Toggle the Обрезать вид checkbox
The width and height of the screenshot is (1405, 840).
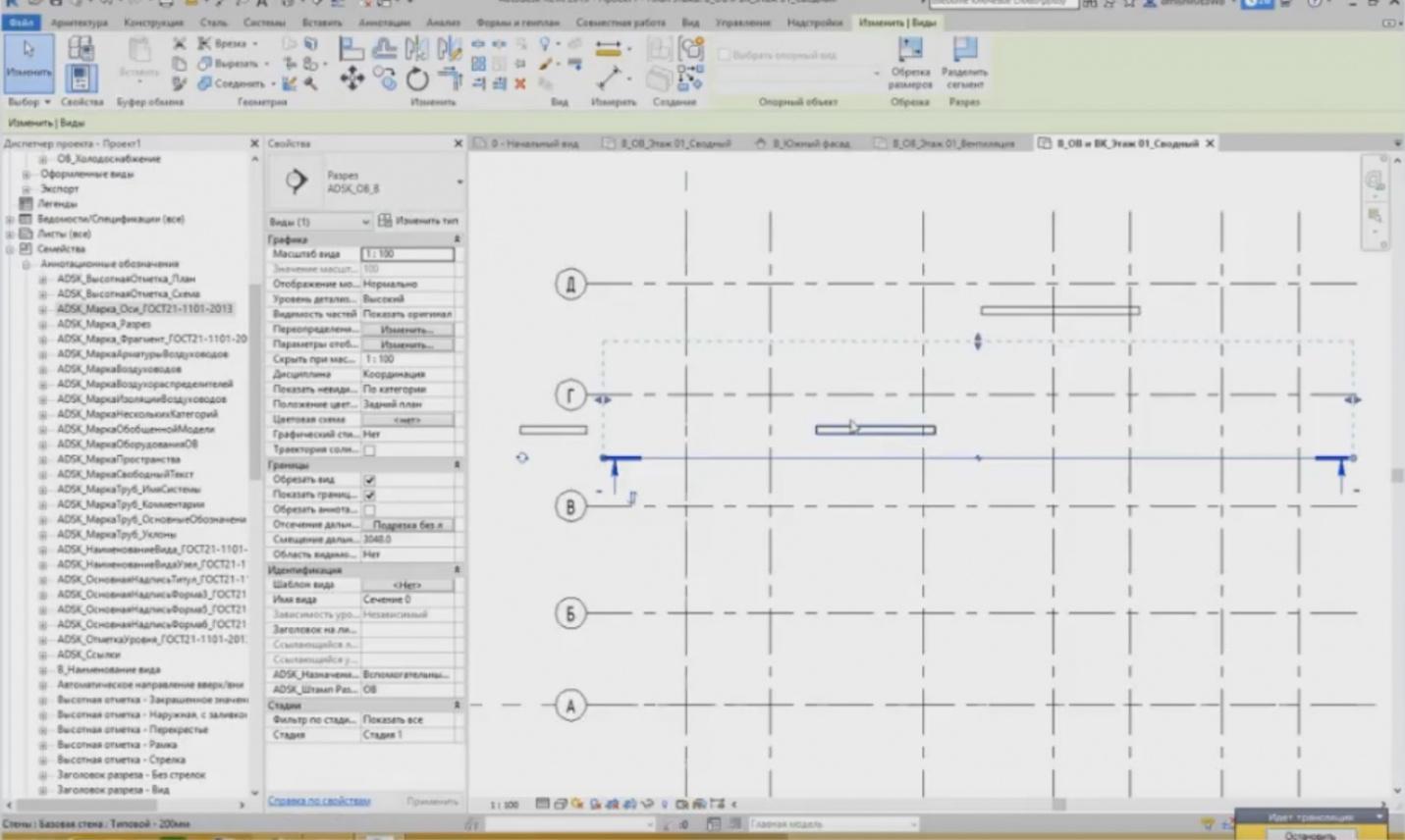[369, 480]
